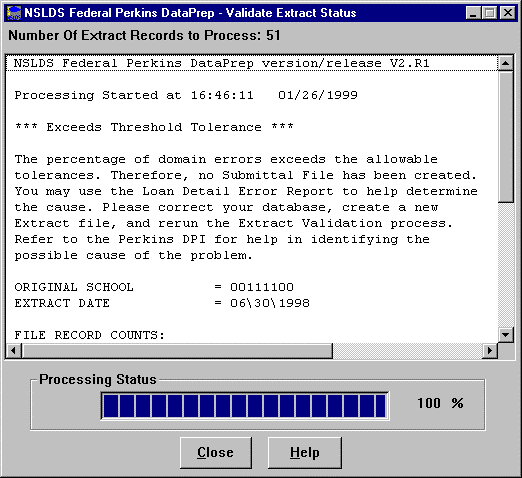Minimize the Validate Extract Status window
522x478 pixels.
473,13
